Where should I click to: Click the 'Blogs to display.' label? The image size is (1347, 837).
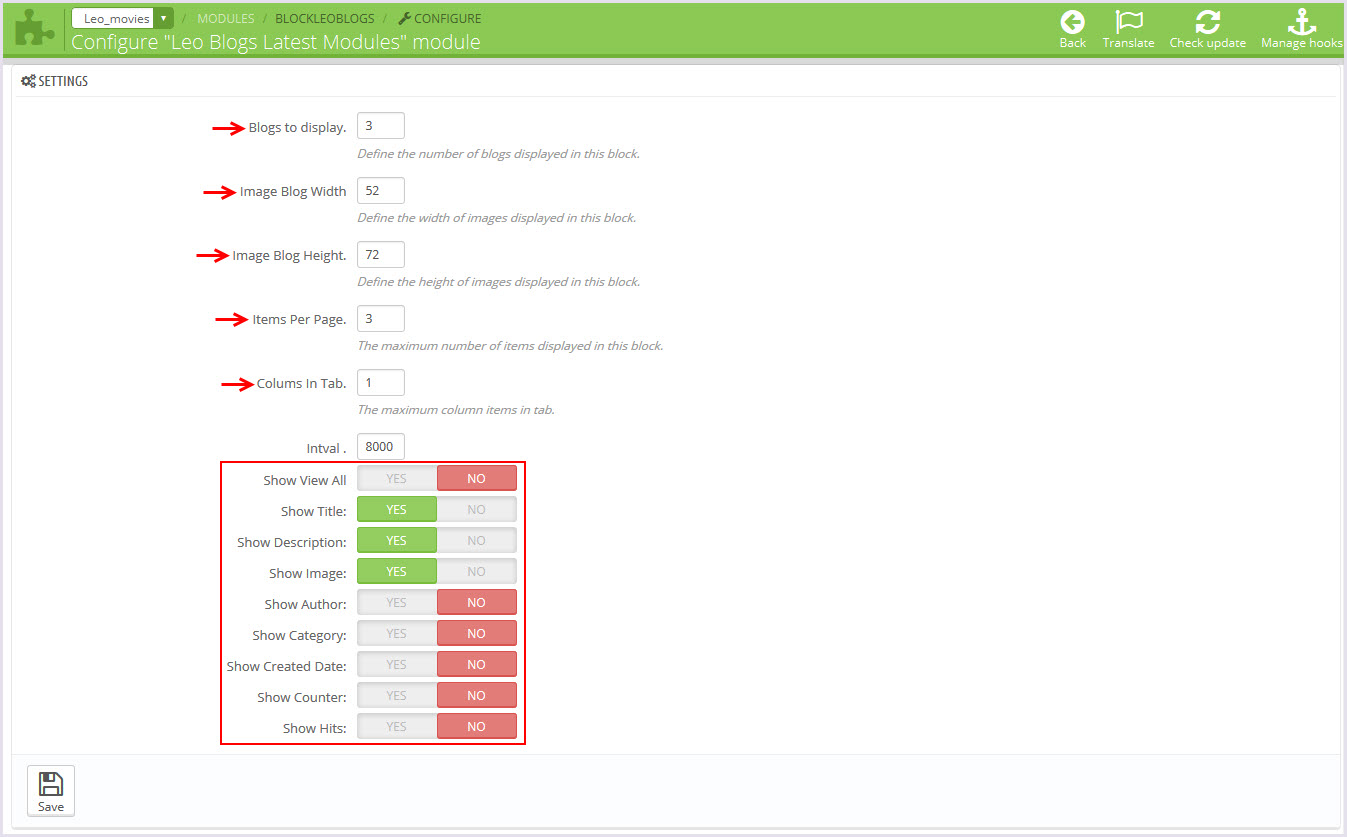coord(298,128)
